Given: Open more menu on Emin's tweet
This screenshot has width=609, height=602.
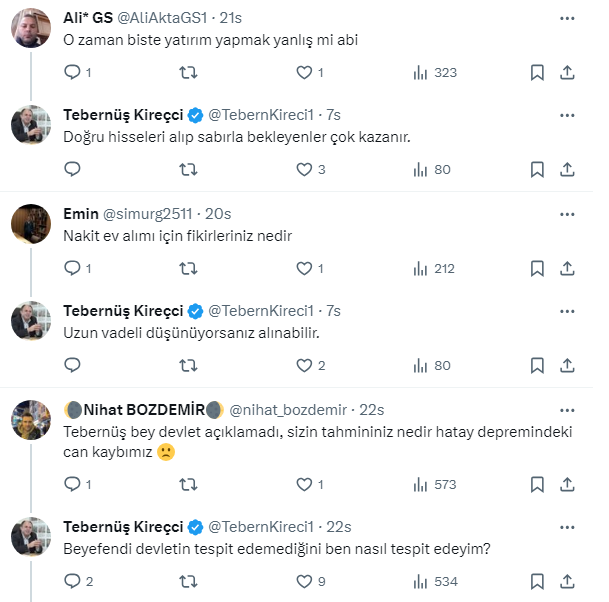Looking at the screenshot, I should 567,213.
